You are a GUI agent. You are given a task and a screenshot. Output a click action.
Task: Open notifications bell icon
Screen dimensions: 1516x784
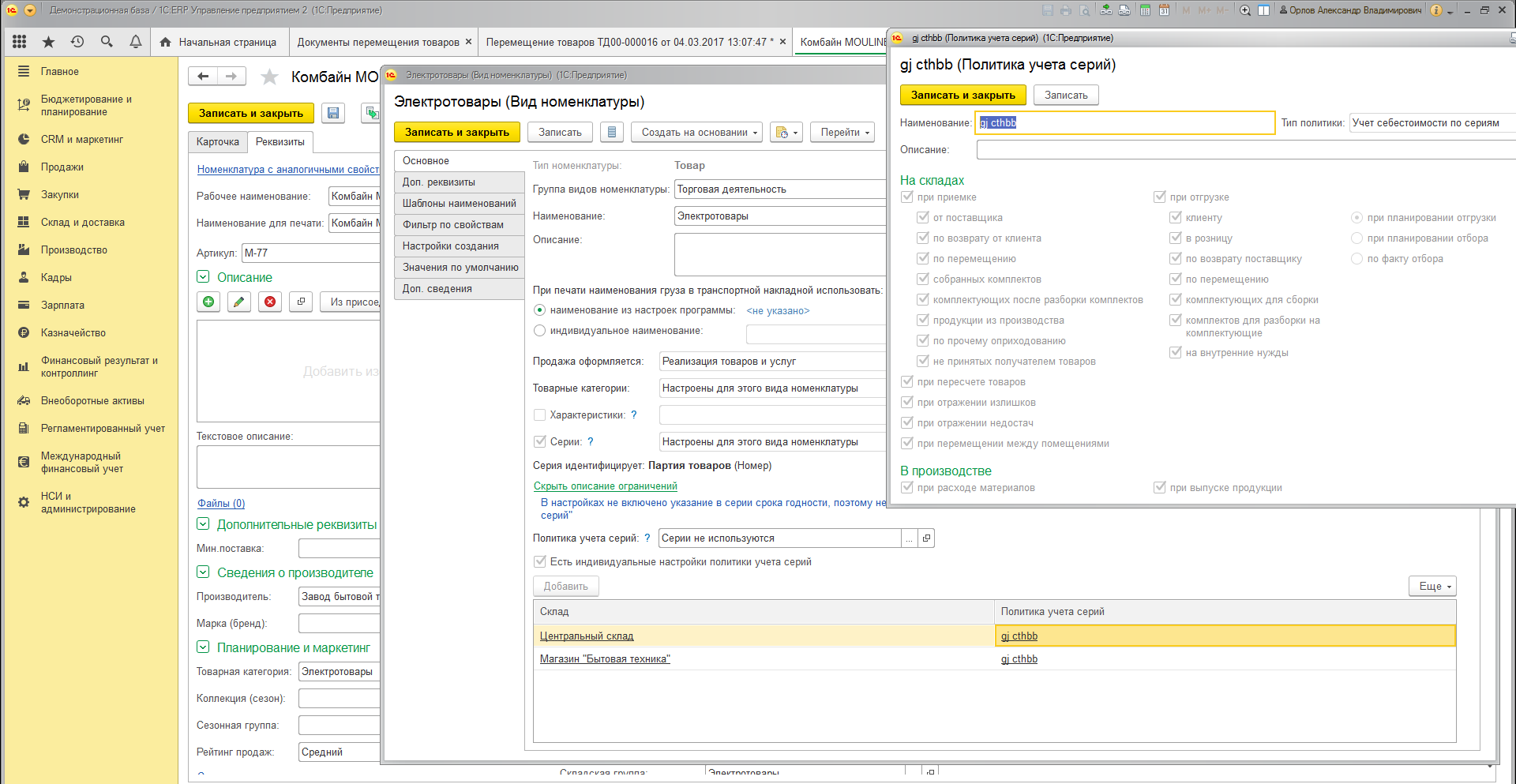(x=136, y=42)
